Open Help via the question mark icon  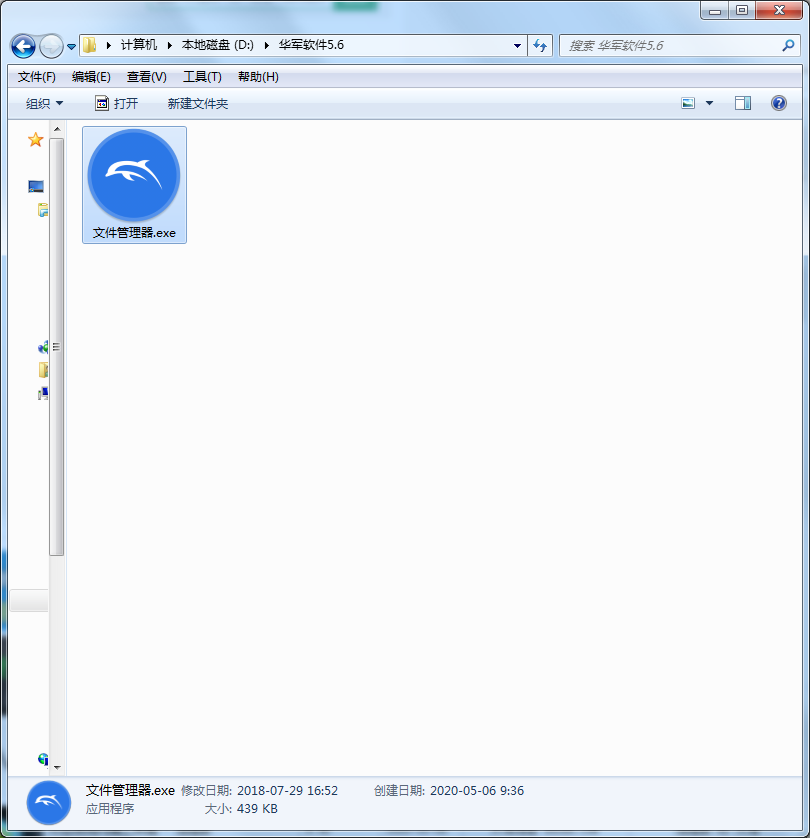778,102
